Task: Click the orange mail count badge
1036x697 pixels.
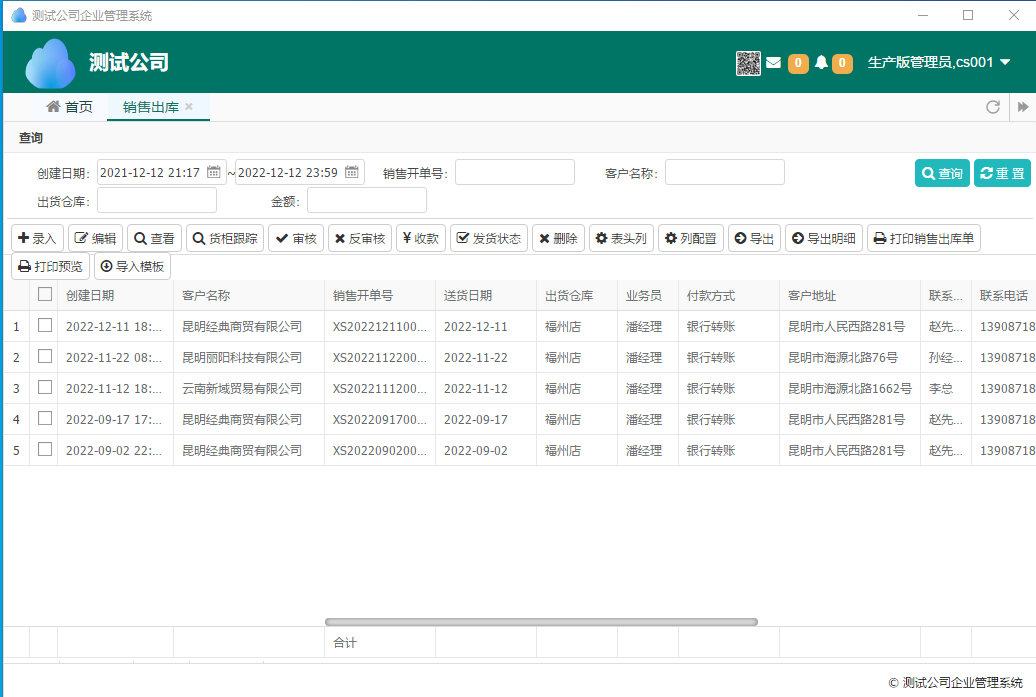Action: pyautogui.click(x=798, y=63)
